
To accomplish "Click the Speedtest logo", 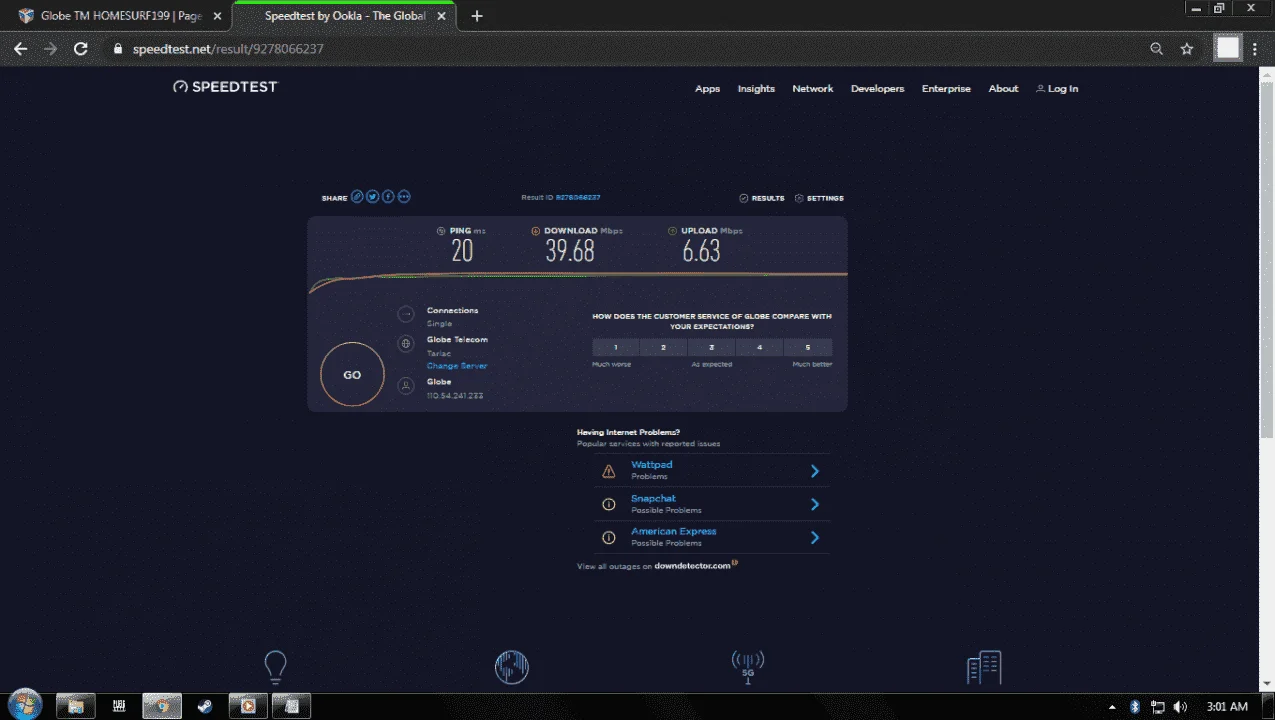I will [225, 87].
